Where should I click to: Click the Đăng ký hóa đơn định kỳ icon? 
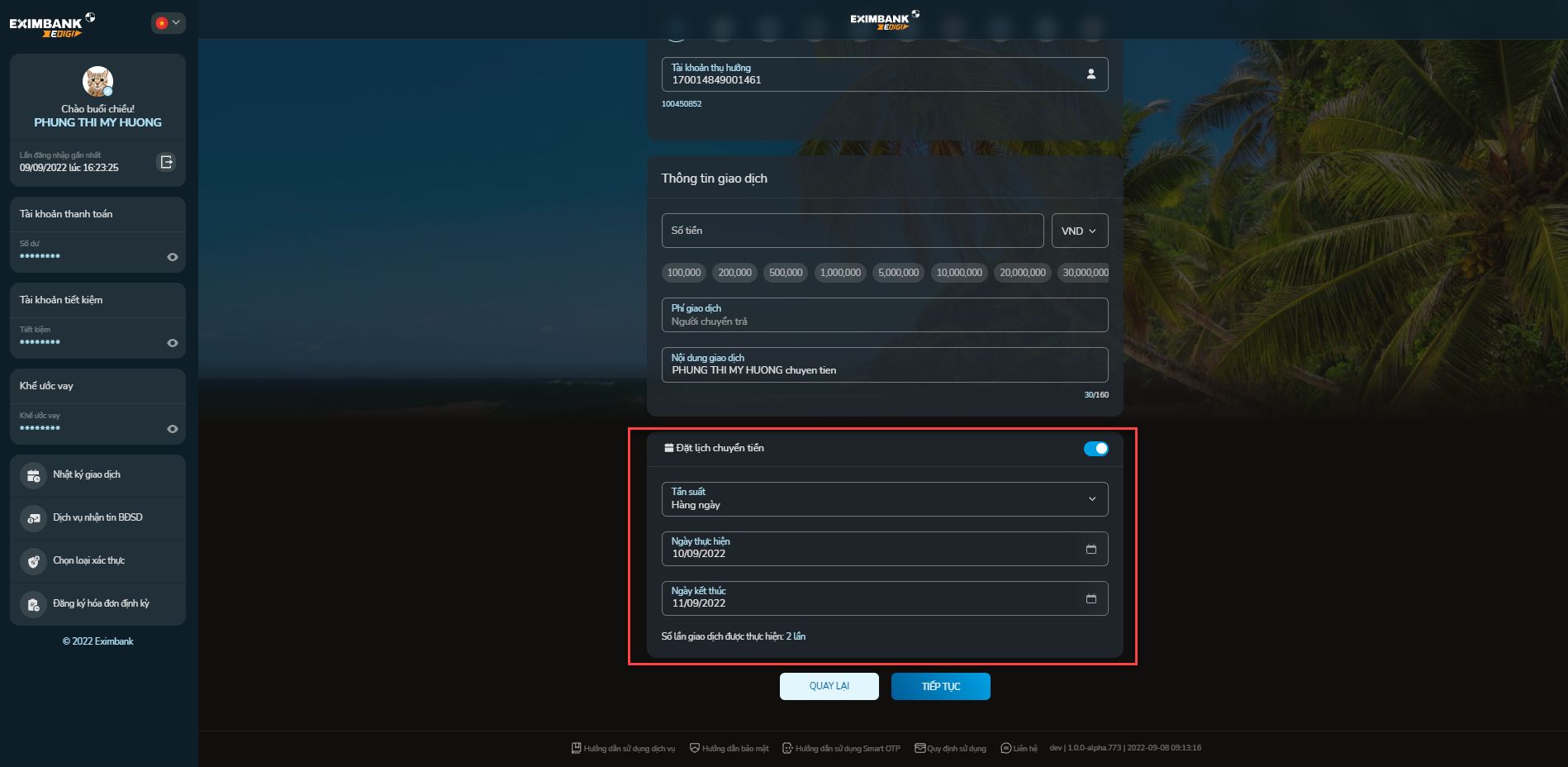pos(33,604)
